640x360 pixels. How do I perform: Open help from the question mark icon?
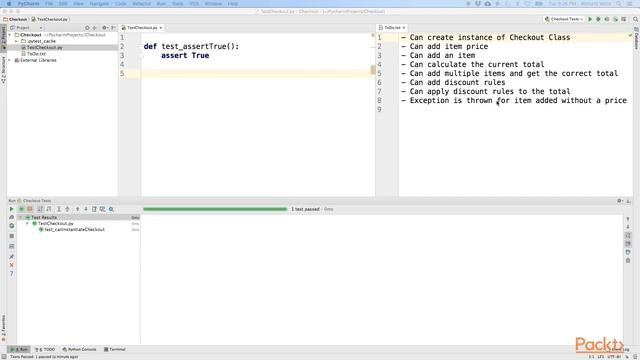click(11, 273)
